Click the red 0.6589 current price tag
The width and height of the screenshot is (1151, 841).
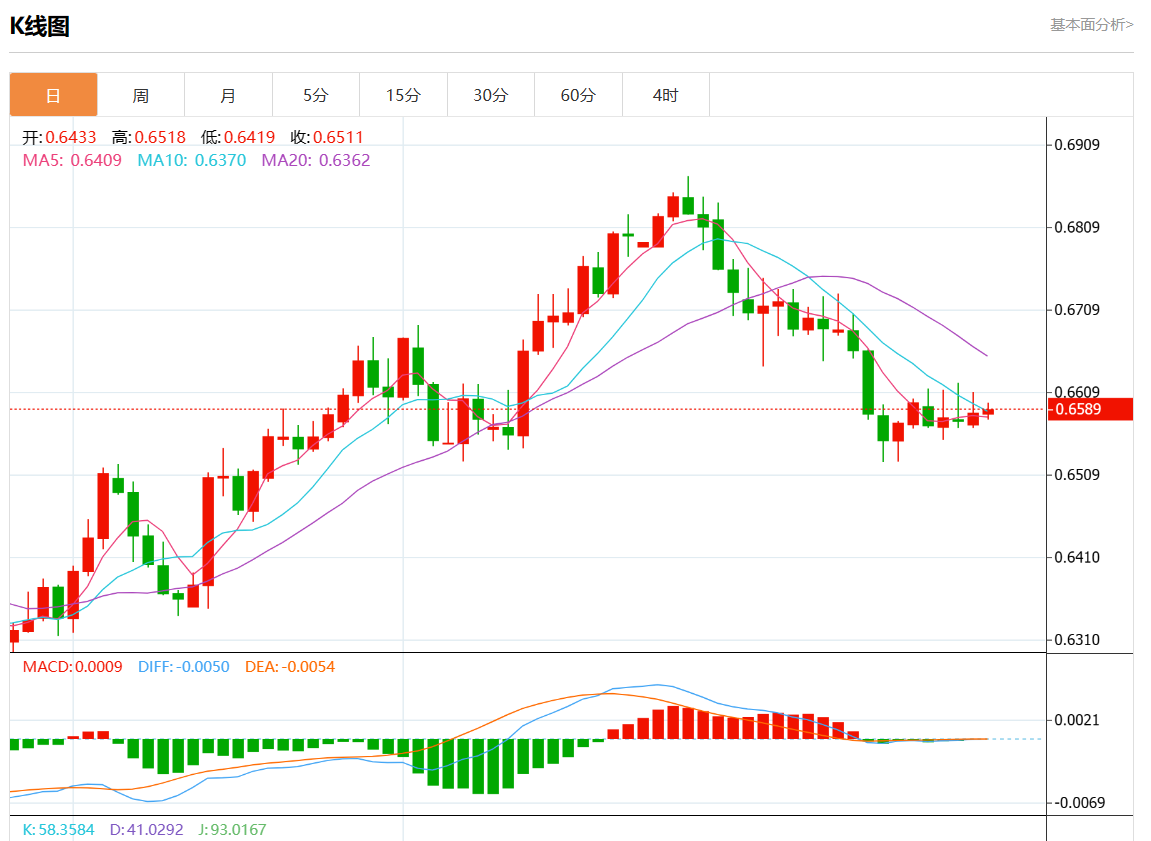(x=1090, y=409)
